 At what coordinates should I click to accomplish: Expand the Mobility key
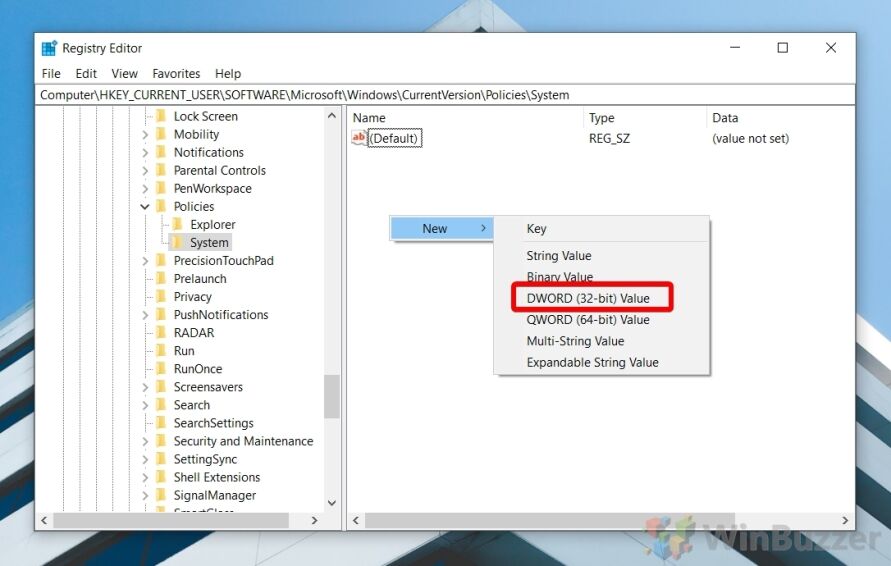click(145, 135)
